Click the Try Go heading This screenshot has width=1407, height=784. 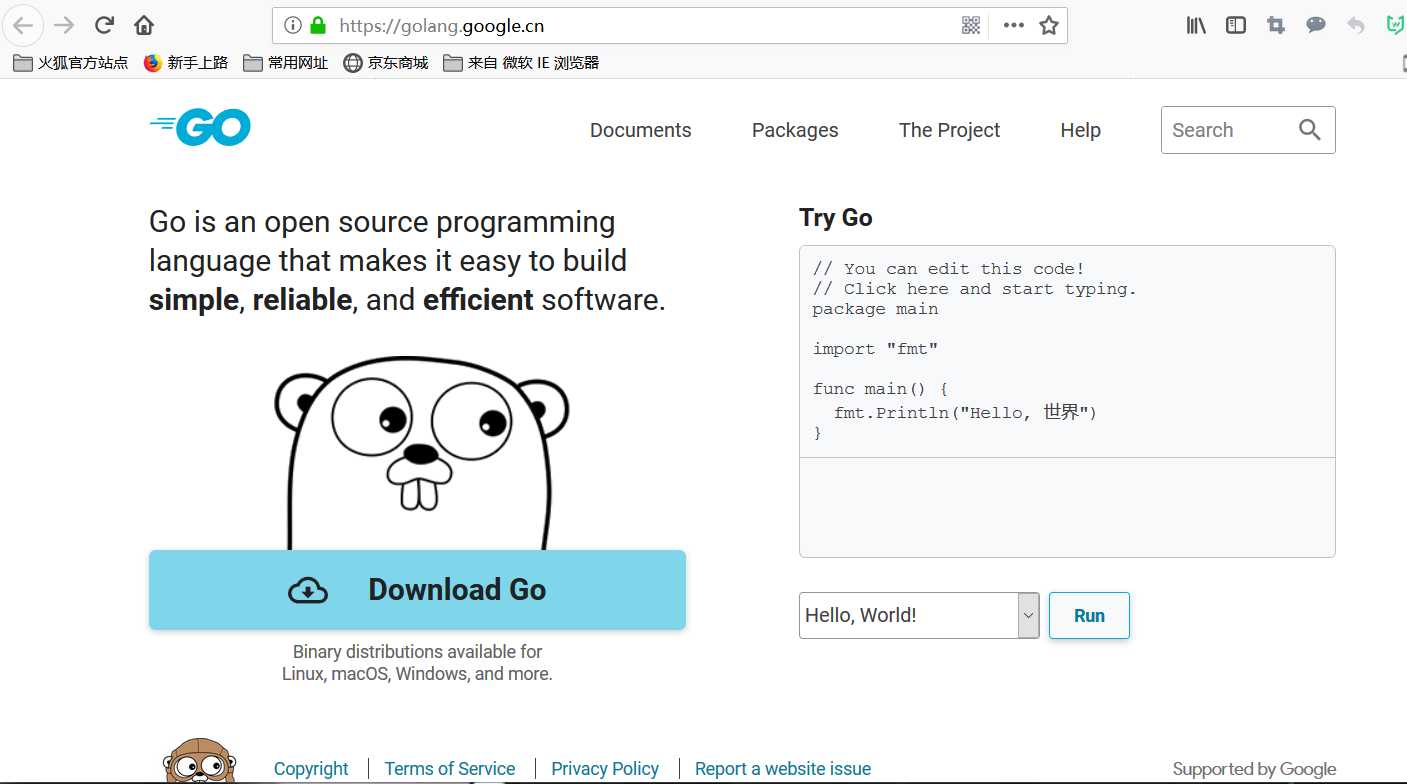pos(836,218)
